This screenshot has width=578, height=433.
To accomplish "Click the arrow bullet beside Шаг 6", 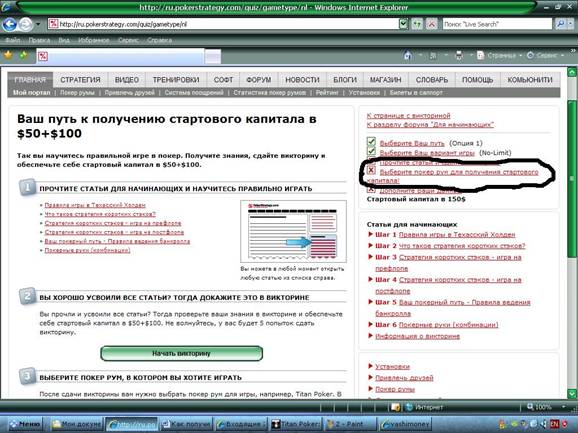I will tap(370, 324).
